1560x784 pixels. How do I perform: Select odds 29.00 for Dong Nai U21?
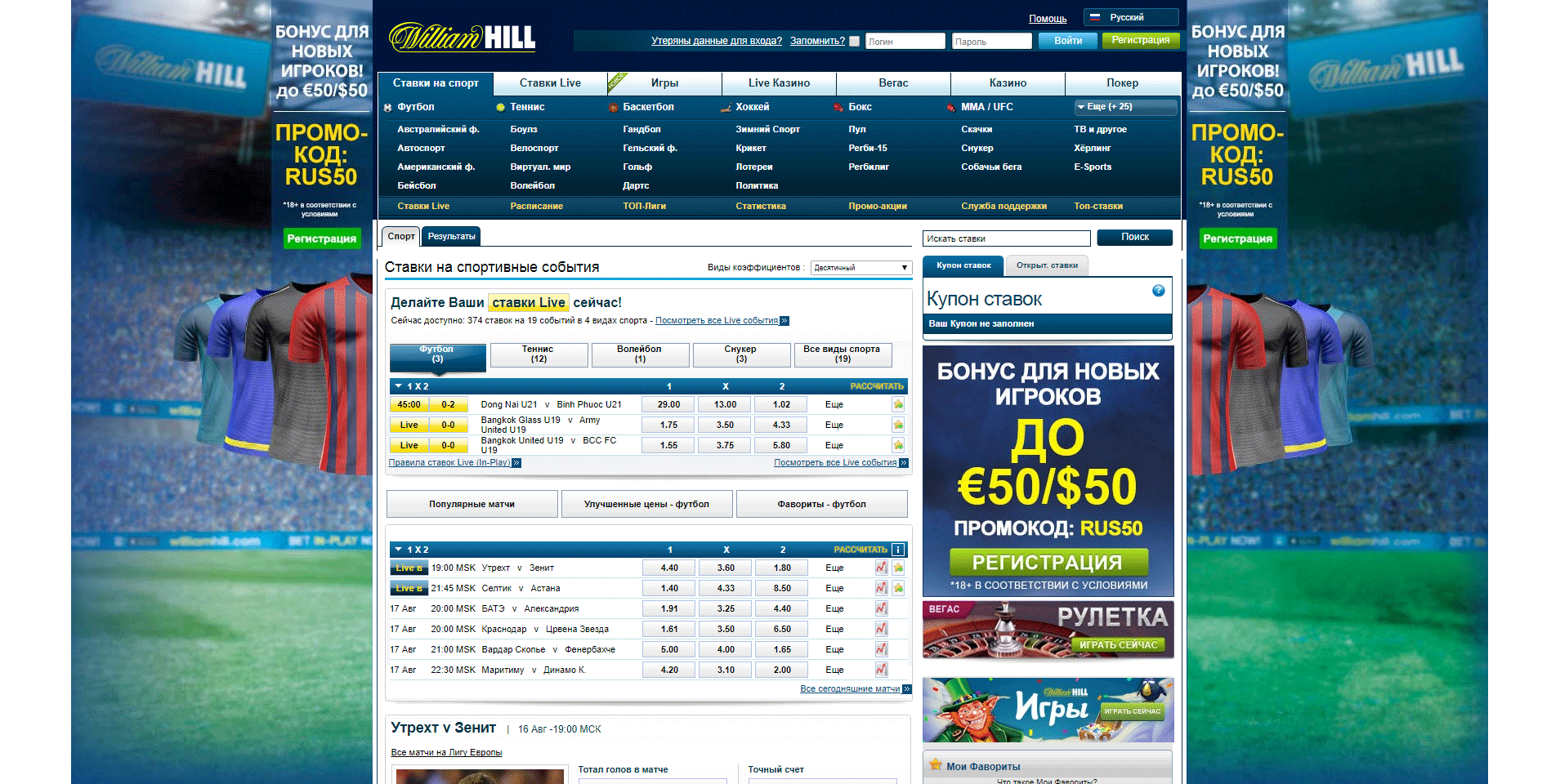(x=668, y=404)
